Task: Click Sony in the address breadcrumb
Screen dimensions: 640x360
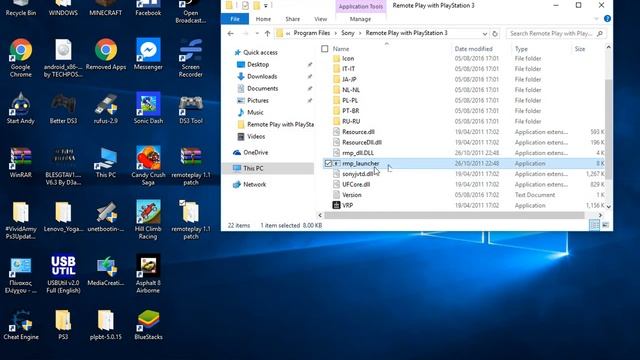Action: click(x=348, y=33)
